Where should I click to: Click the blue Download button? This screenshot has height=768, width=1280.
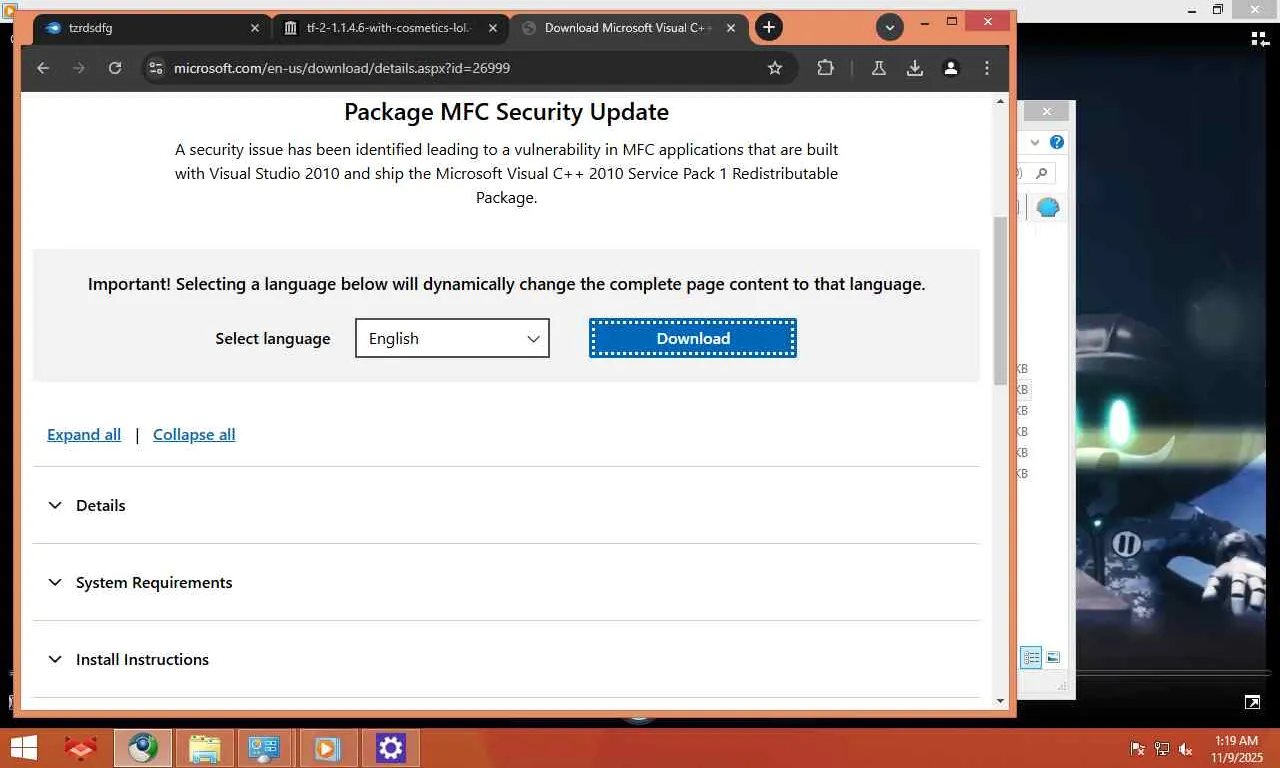coord(693,338)
